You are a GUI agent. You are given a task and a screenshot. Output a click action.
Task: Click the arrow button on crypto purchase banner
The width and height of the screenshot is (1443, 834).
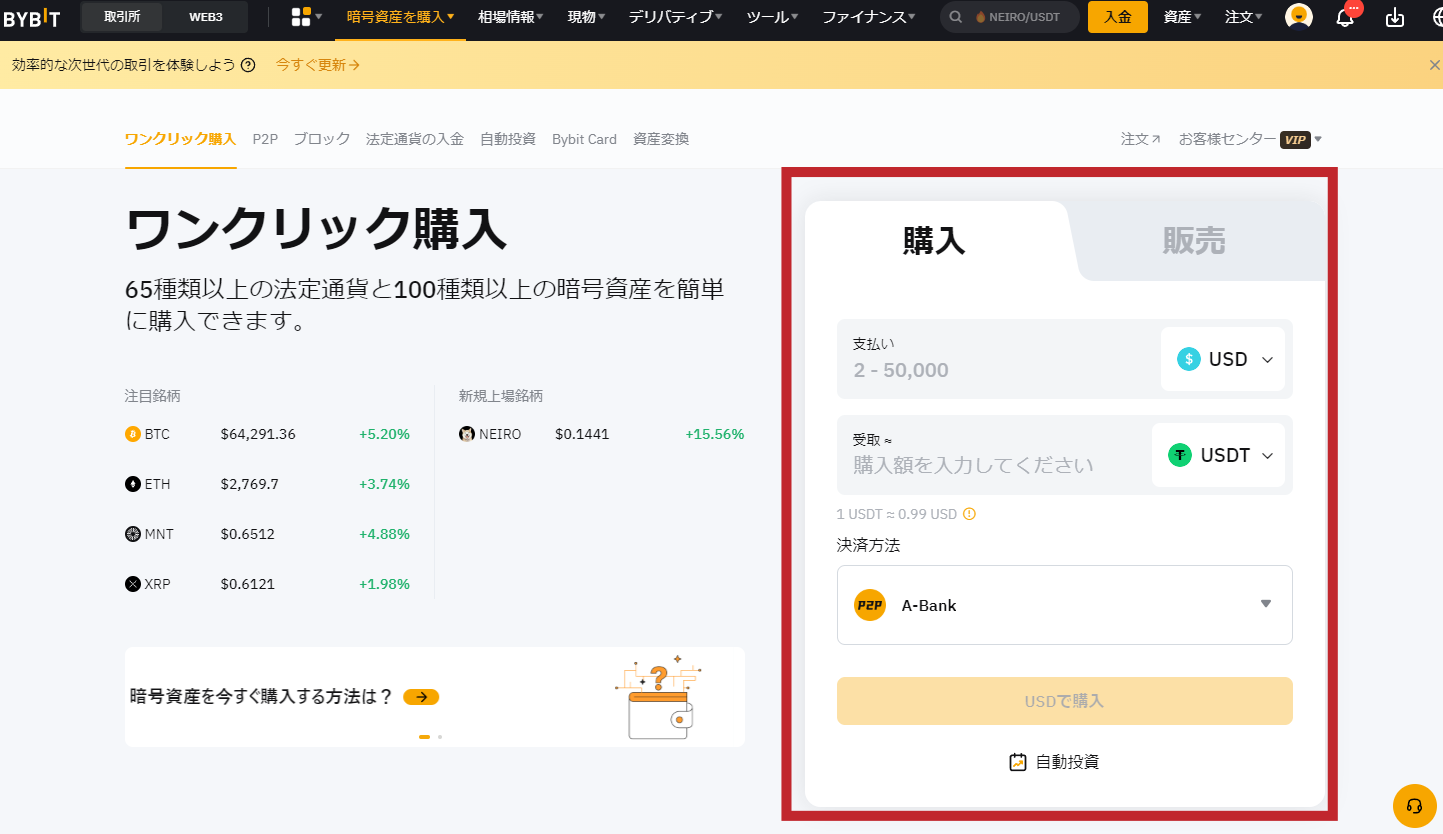(x=421, y=697)
